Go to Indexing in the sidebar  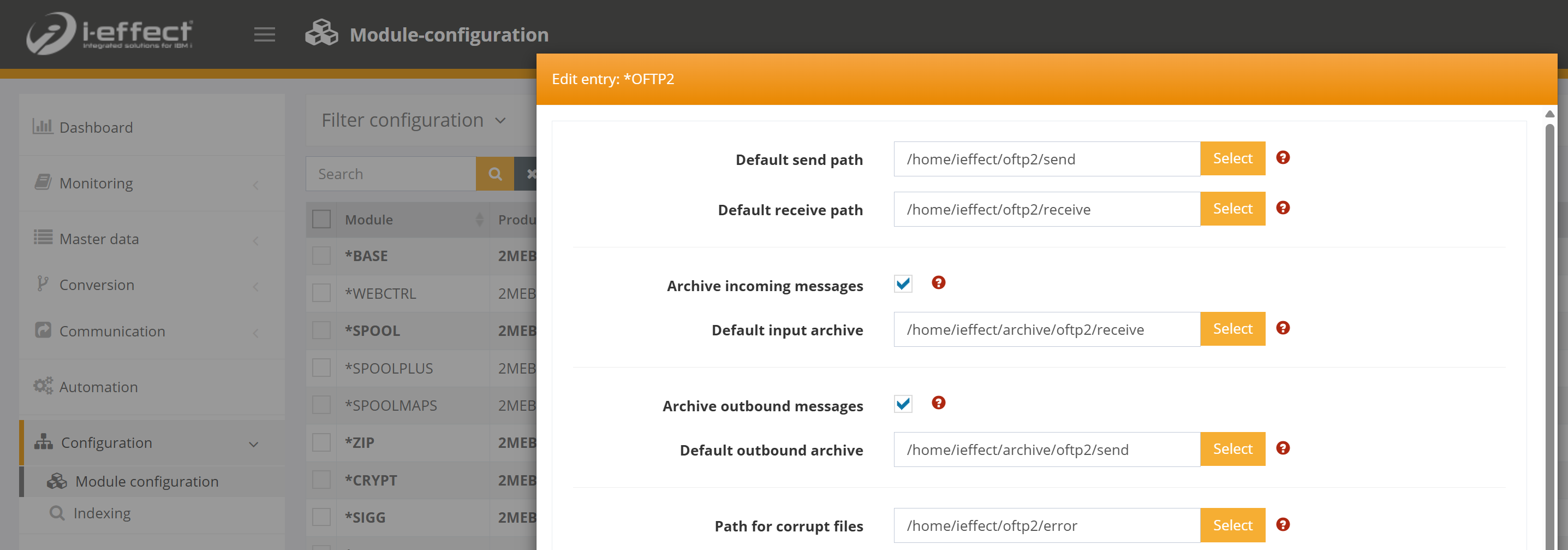click(x=102, y=513)
